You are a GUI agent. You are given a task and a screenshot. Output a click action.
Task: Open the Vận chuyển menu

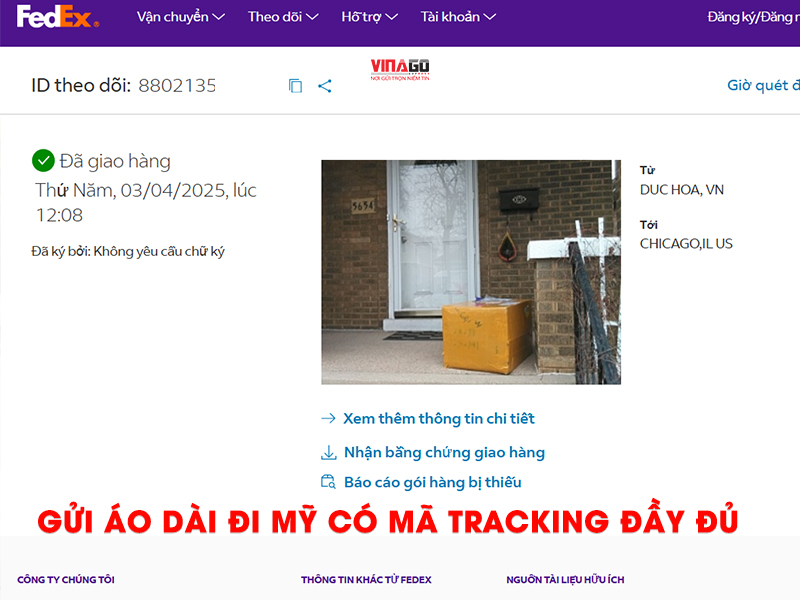point(181,17)
